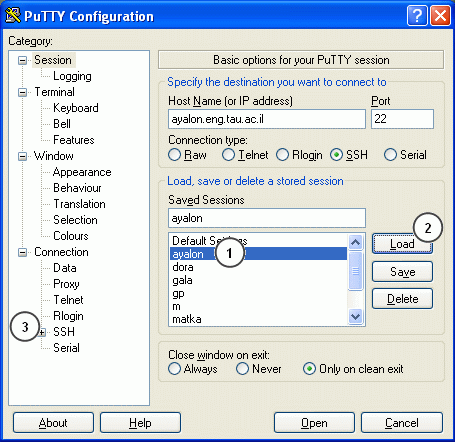Screen dimensions: 455x442
Task: Open SSH settings in the category tree
Action: (64, 332)
